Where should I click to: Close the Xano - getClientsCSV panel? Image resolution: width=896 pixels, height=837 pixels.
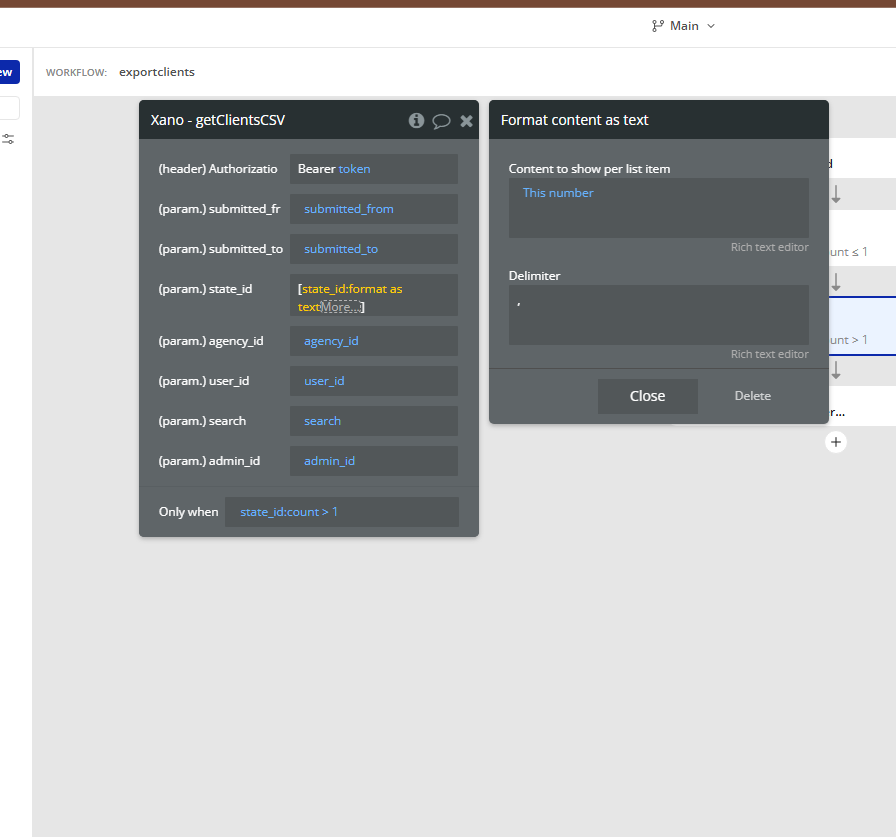click(466, 121)
